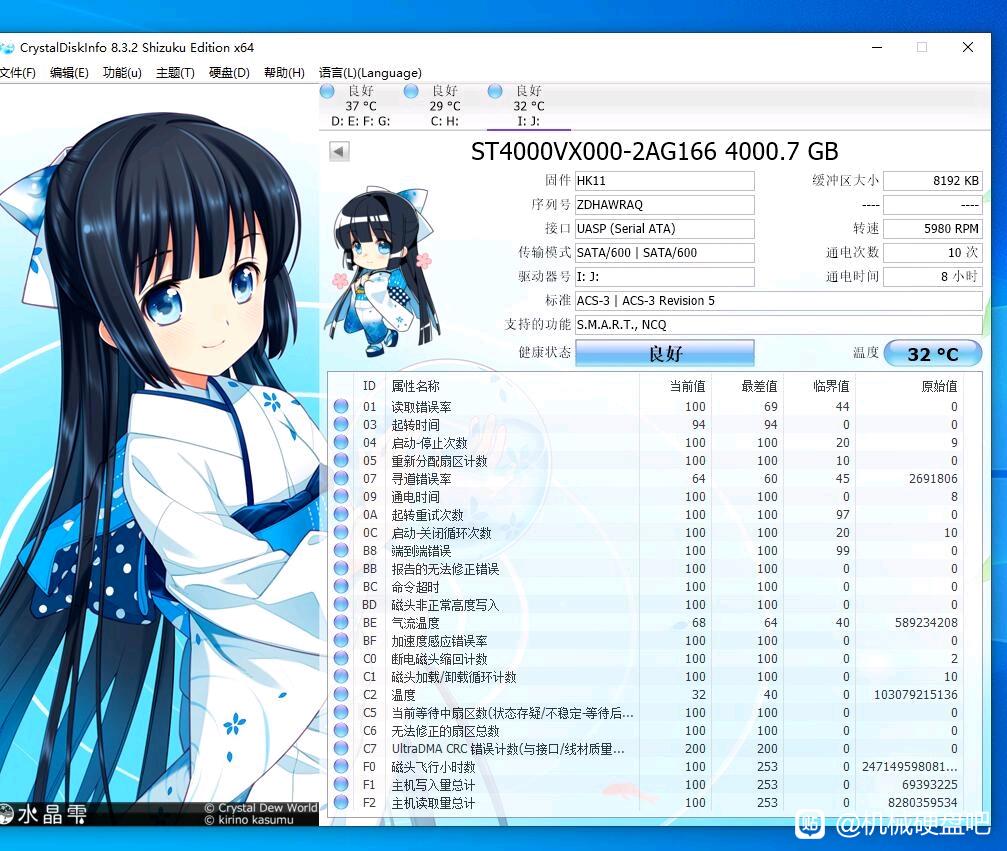Click the interface field UASP (Serial ATA)
Viewport: 1007px width, 851px height.
point(664,229)
